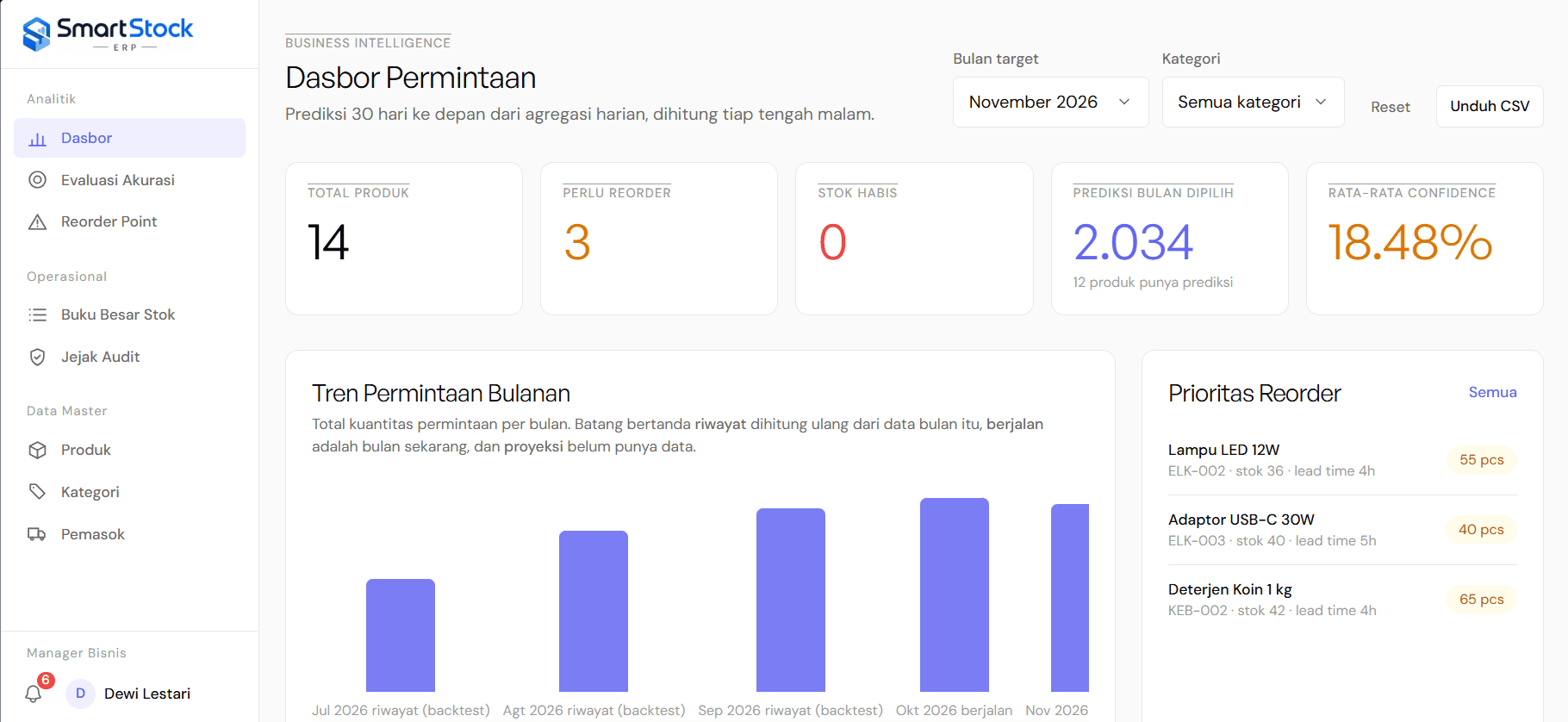Click the Produk box icon
The height and width of the screenshot is (722, 1568).
coord(37,450)
